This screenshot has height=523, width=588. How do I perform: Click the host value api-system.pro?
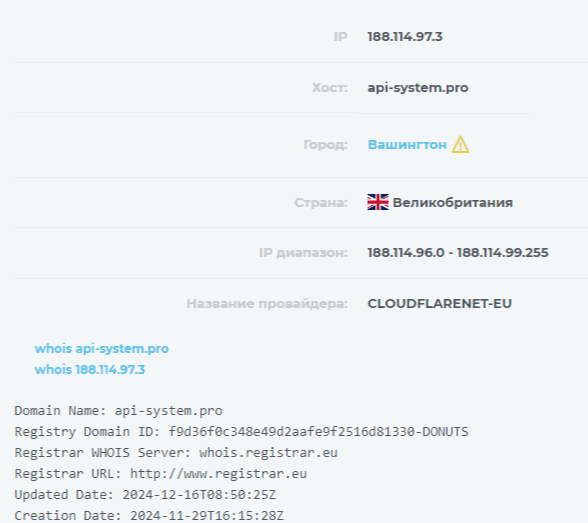pos(418,88)
